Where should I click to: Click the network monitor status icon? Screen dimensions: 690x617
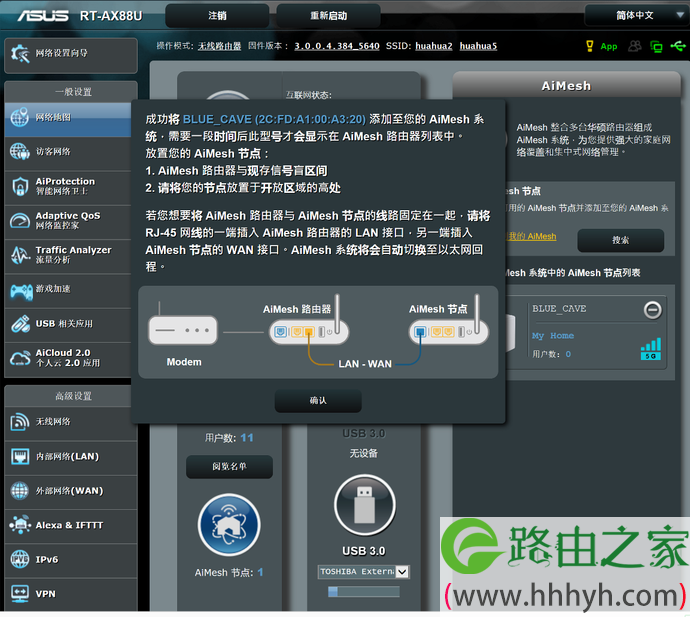click(656, 46)
